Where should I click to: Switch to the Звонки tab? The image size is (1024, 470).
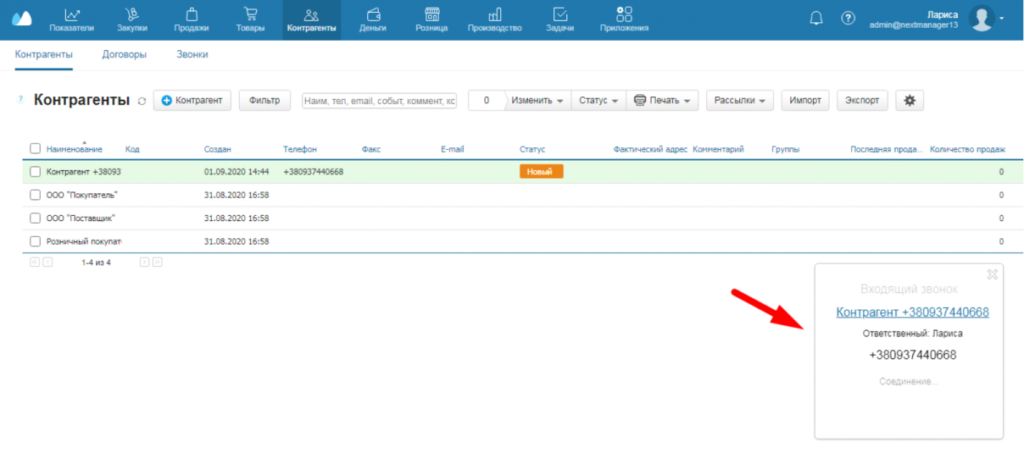click(192, 55)
